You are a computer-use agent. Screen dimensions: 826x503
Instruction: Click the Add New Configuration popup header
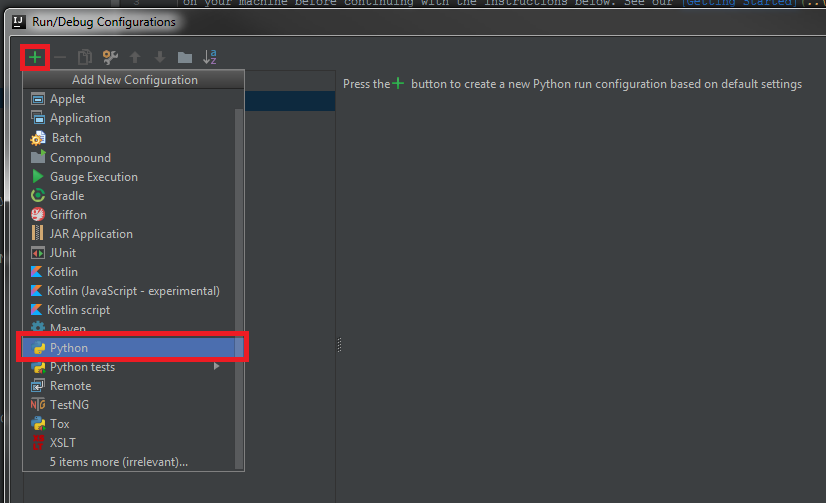click(x=134, y=80)
